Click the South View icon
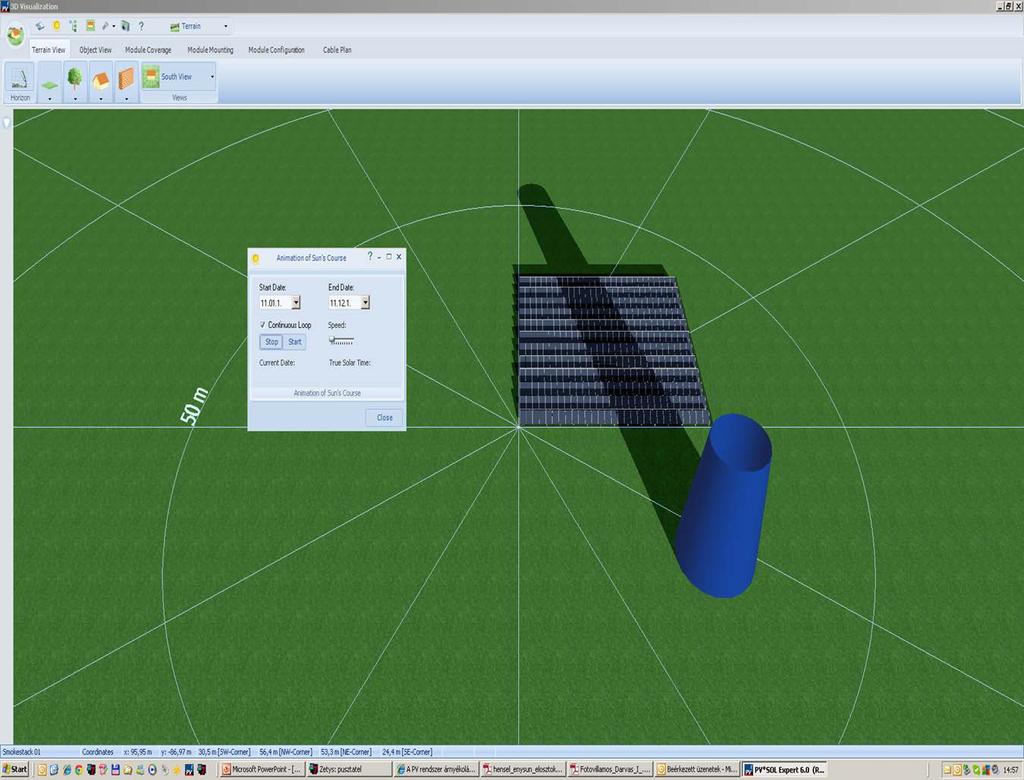The width and height of the screenshot is (1024, 780). [151, 76]
